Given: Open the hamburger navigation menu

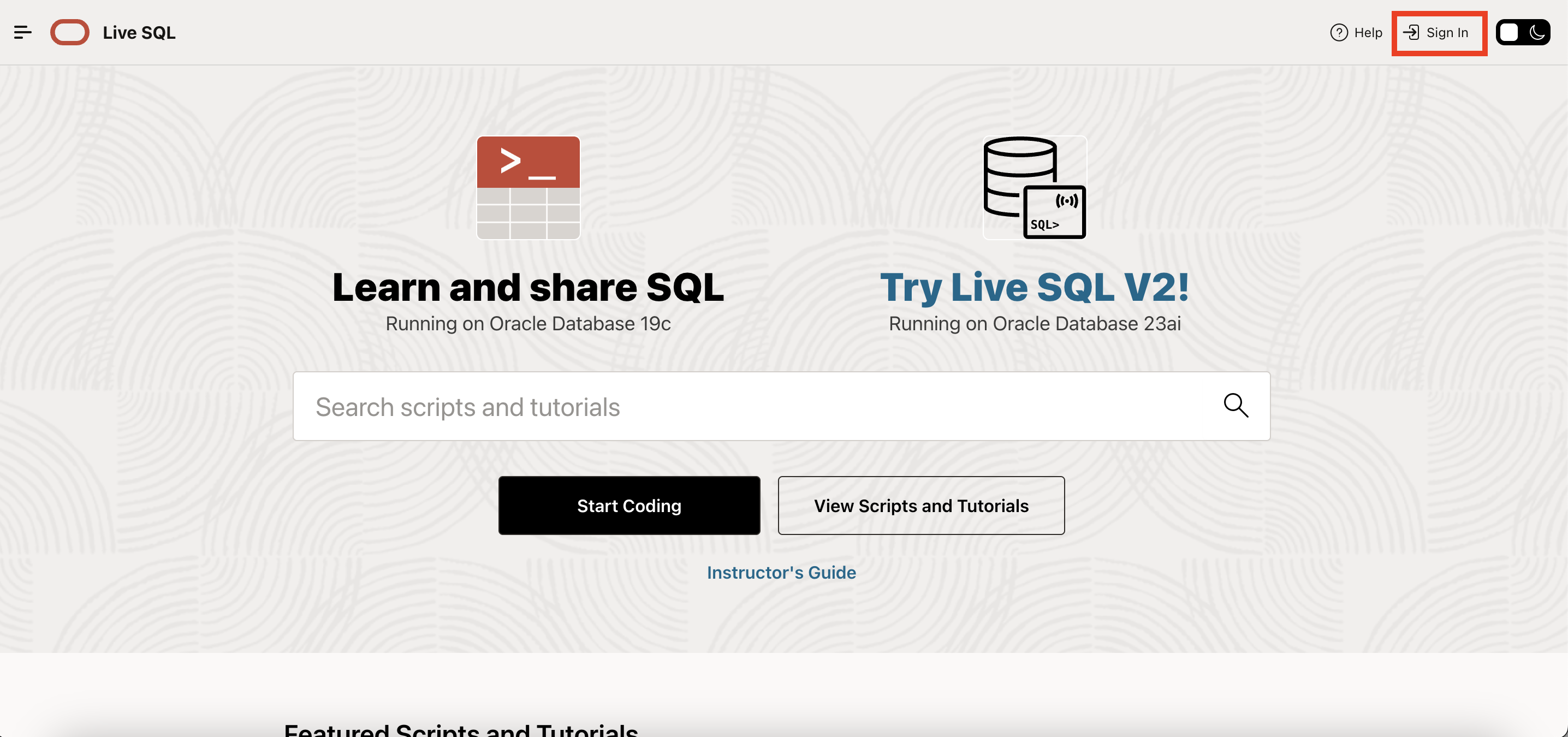Looking at the screenshot, I should (23, 32).
